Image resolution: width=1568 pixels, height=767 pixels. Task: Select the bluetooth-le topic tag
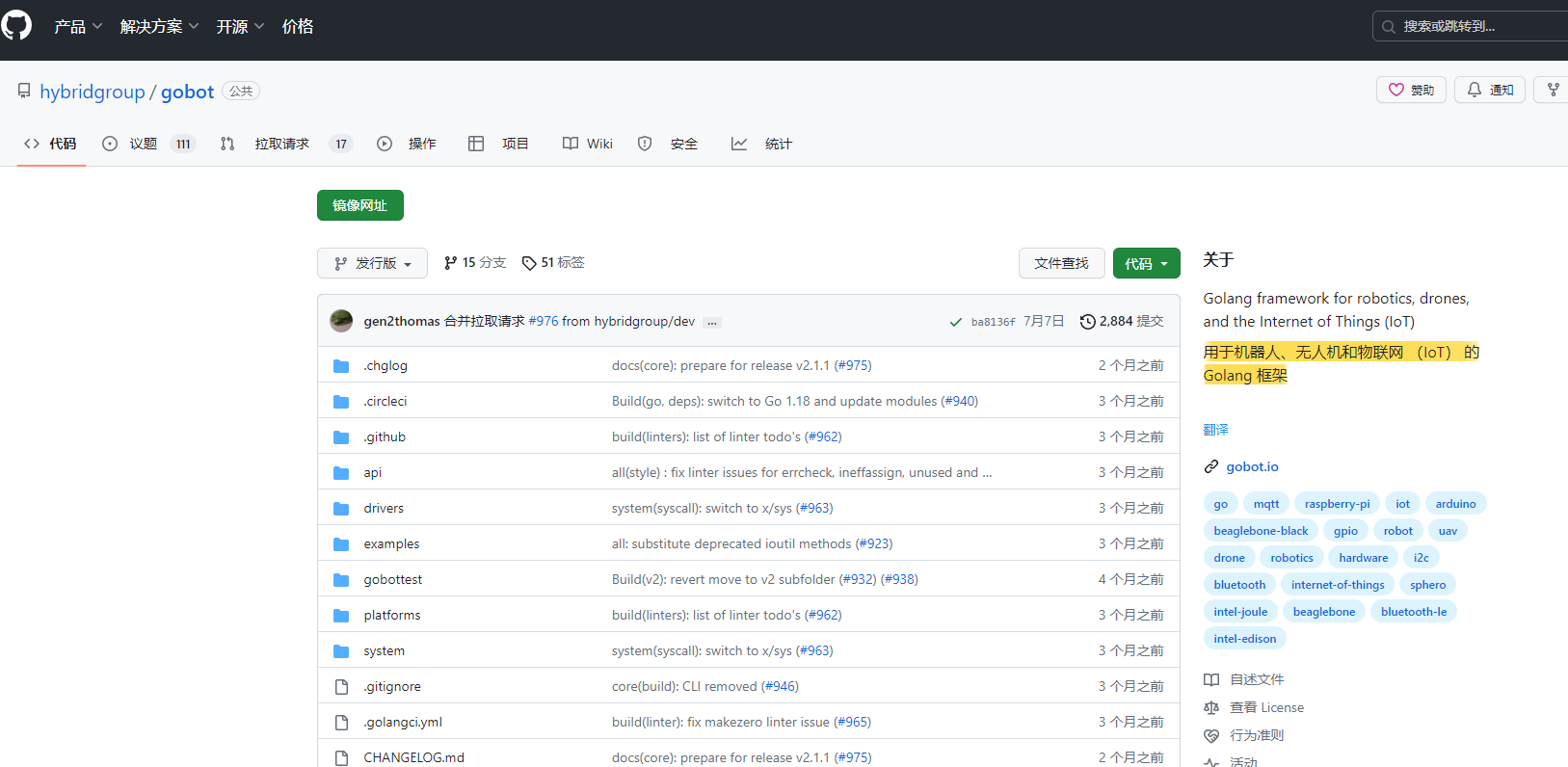point(1414,611)
